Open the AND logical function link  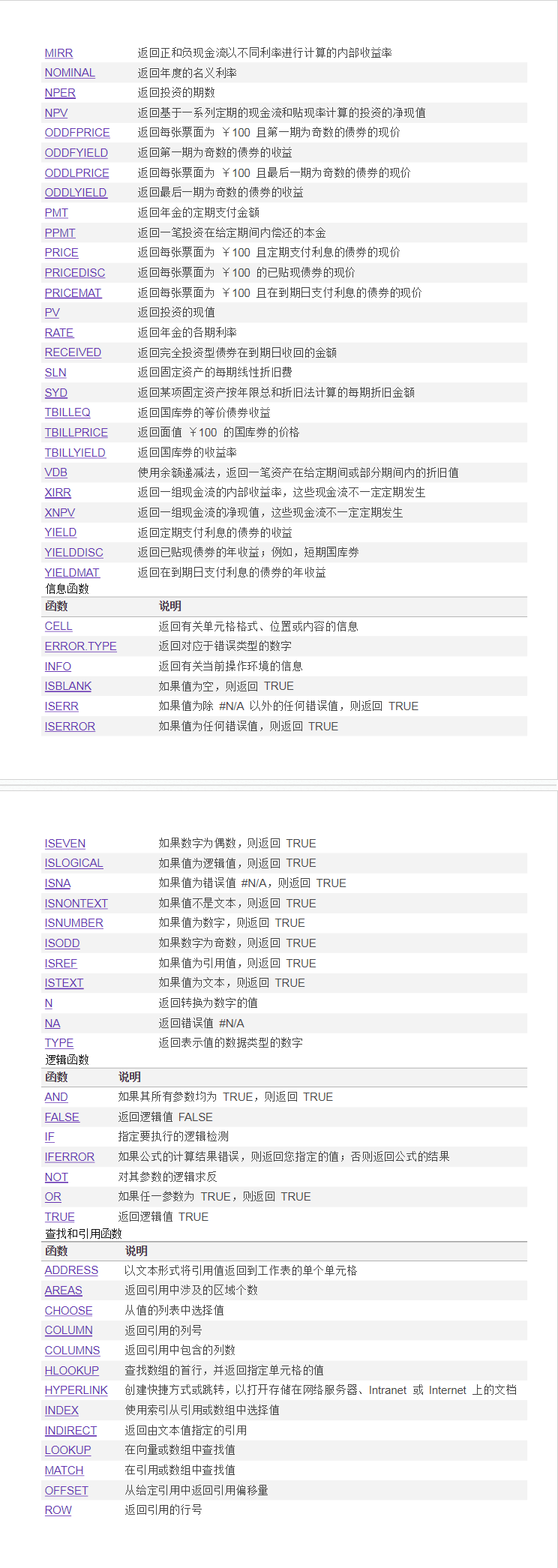56,1097
